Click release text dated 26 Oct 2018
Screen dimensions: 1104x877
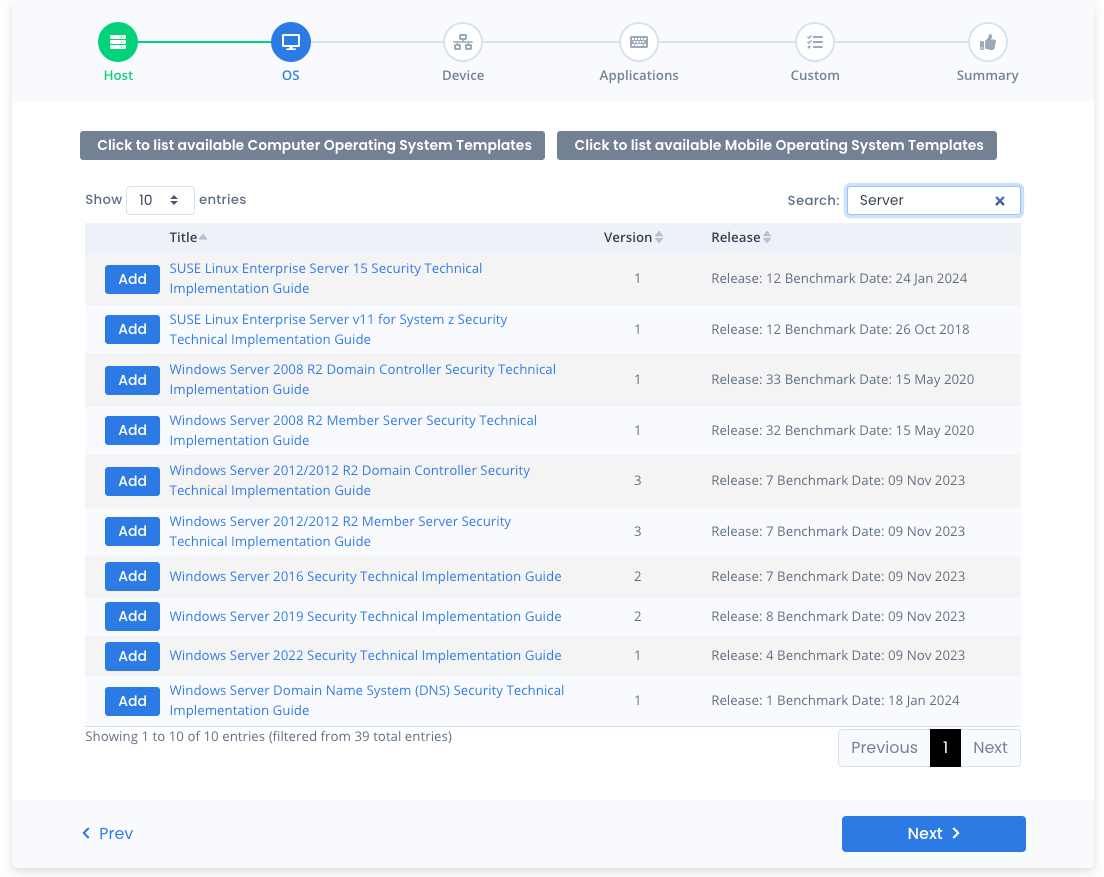point(840,329)
